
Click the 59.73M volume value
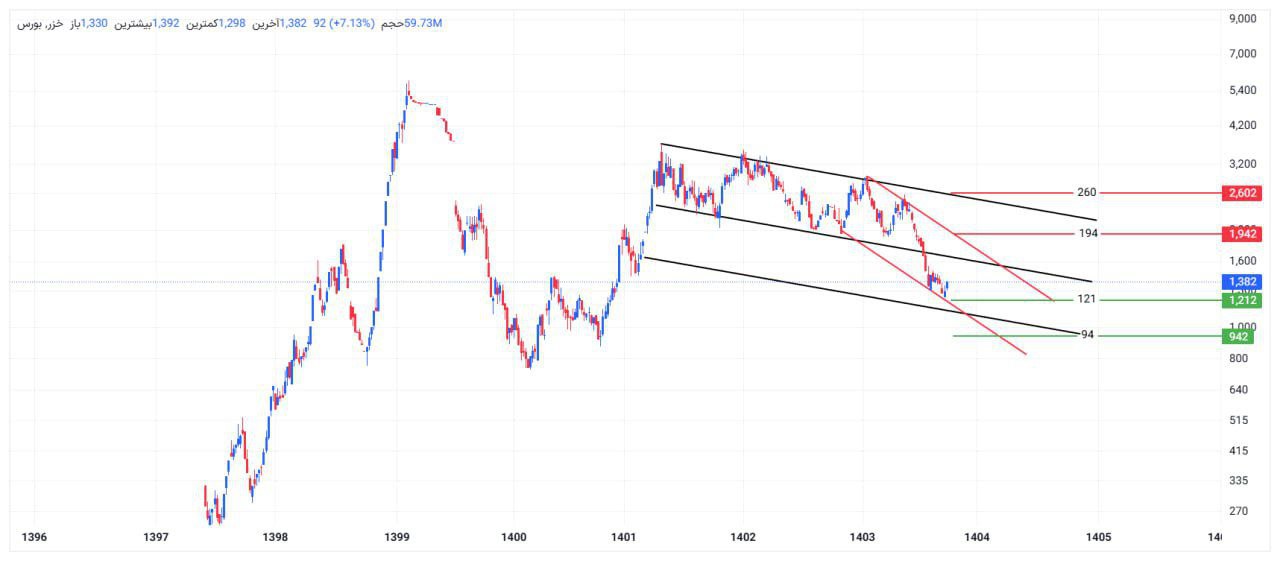pos(422,23)
